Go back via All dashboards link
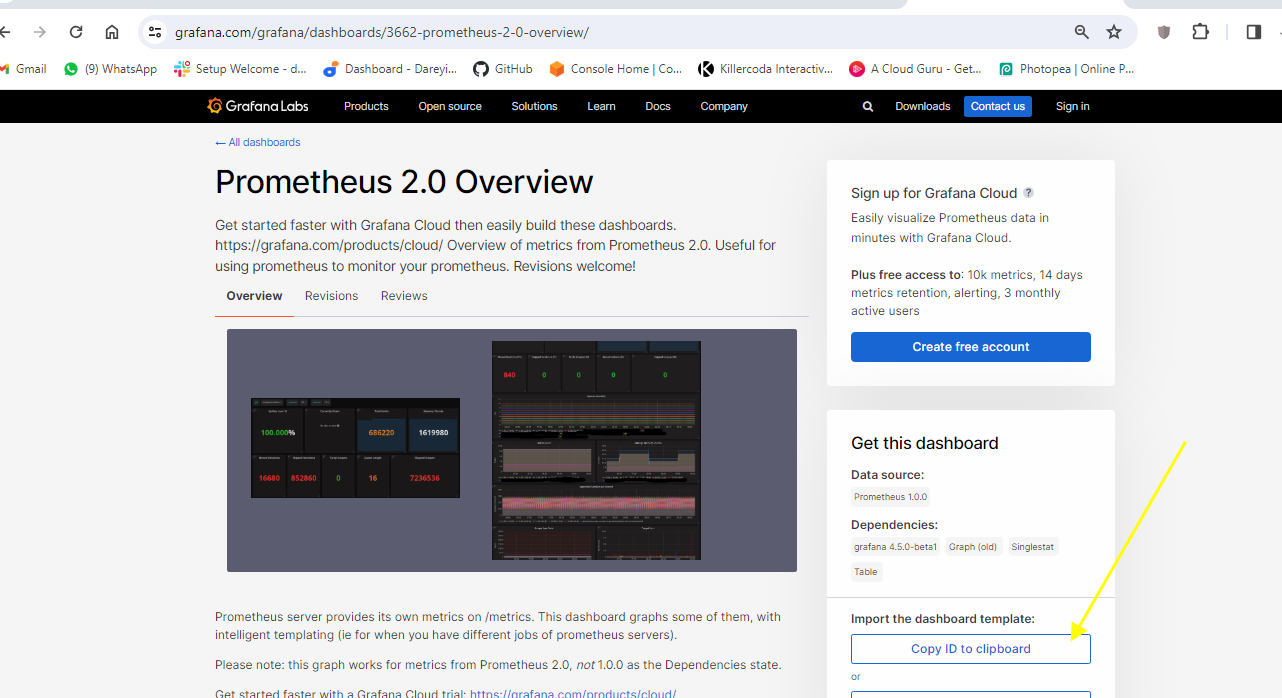 click(264, 142)
